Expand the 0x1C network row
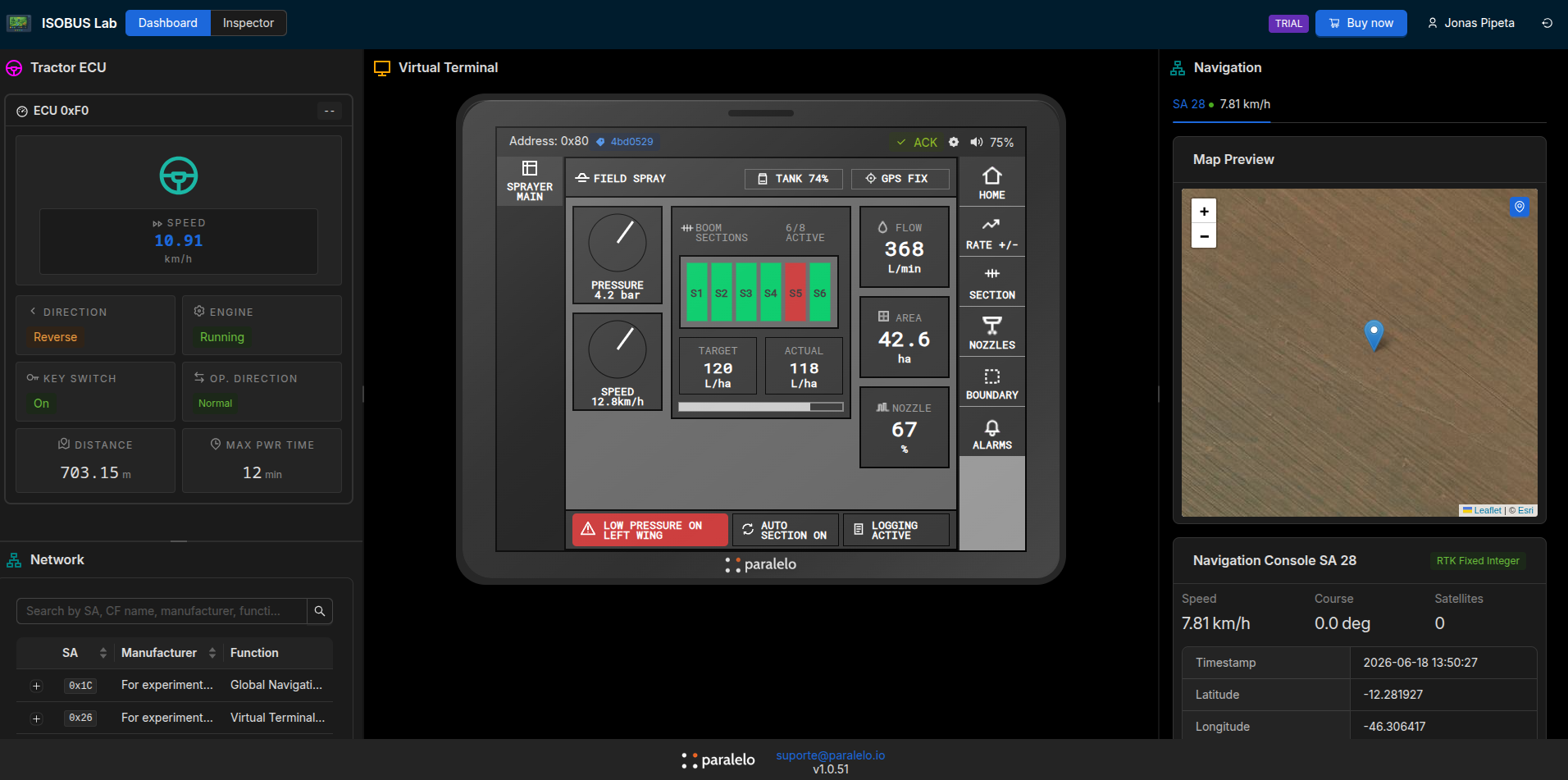The width and height of the screenshot is (1568, 780). [36, 686]
